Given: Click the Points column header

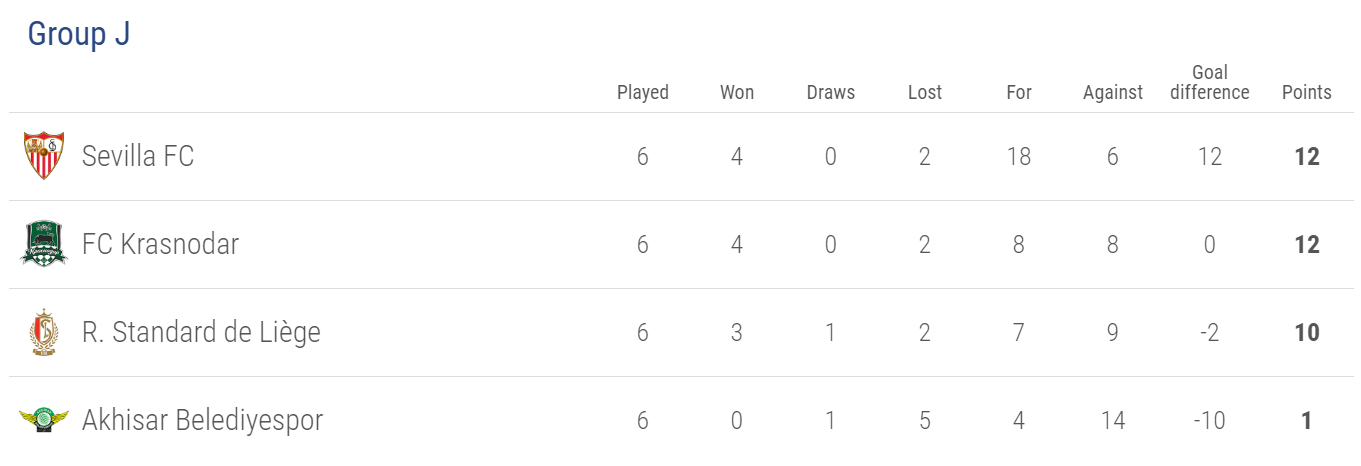Looking at the screenshot, I should click(1307, 92).
